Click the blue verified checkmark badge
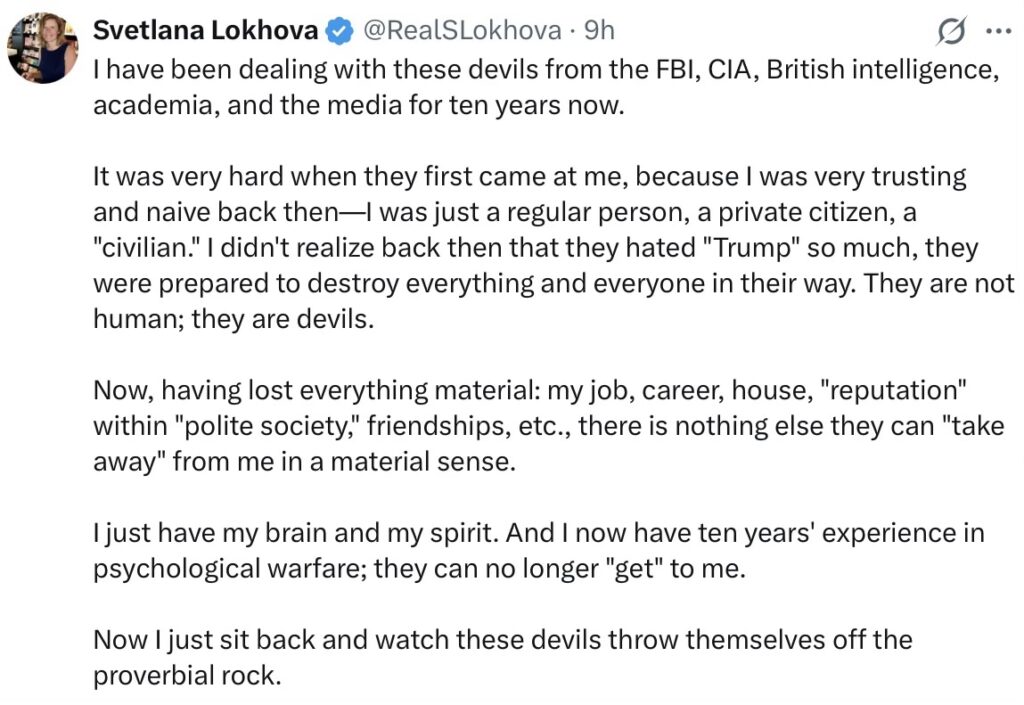 339,31
